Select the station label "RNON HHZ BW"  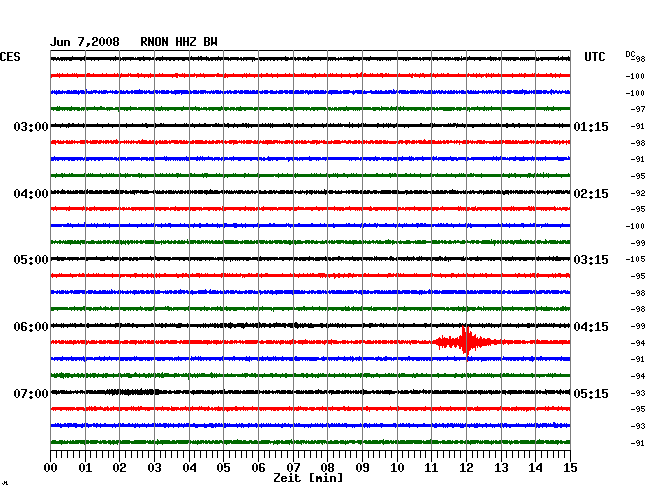[179, 42]
